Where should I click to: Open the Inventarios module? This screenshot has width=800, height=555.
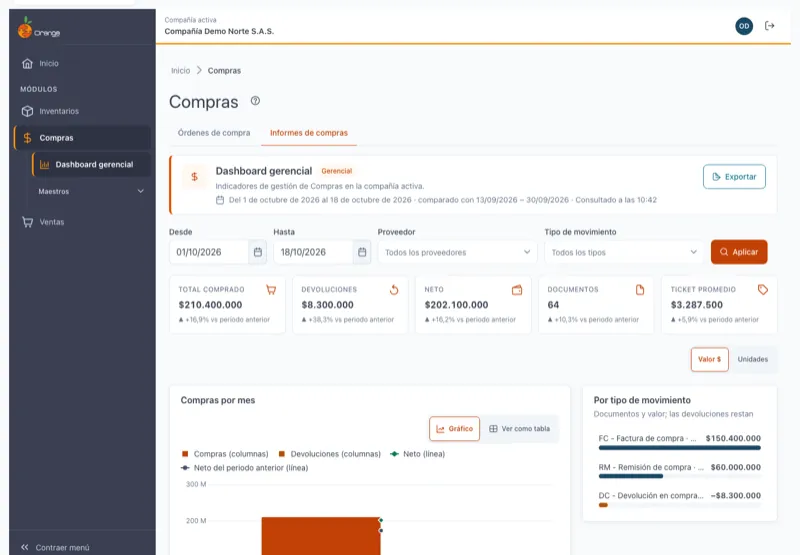pyautogui.click(x=82, y=111)
